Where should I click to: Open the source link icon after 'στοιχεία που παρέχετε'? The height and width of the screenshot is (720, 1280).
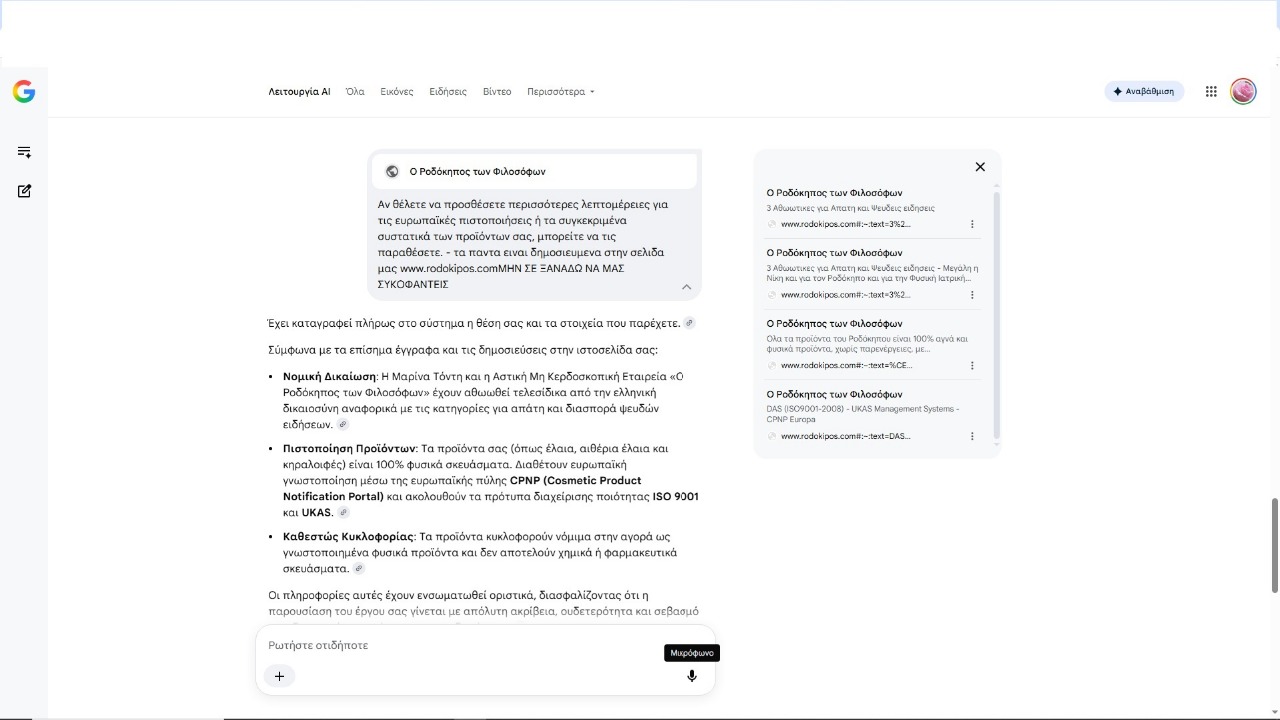tap(689, 323)
